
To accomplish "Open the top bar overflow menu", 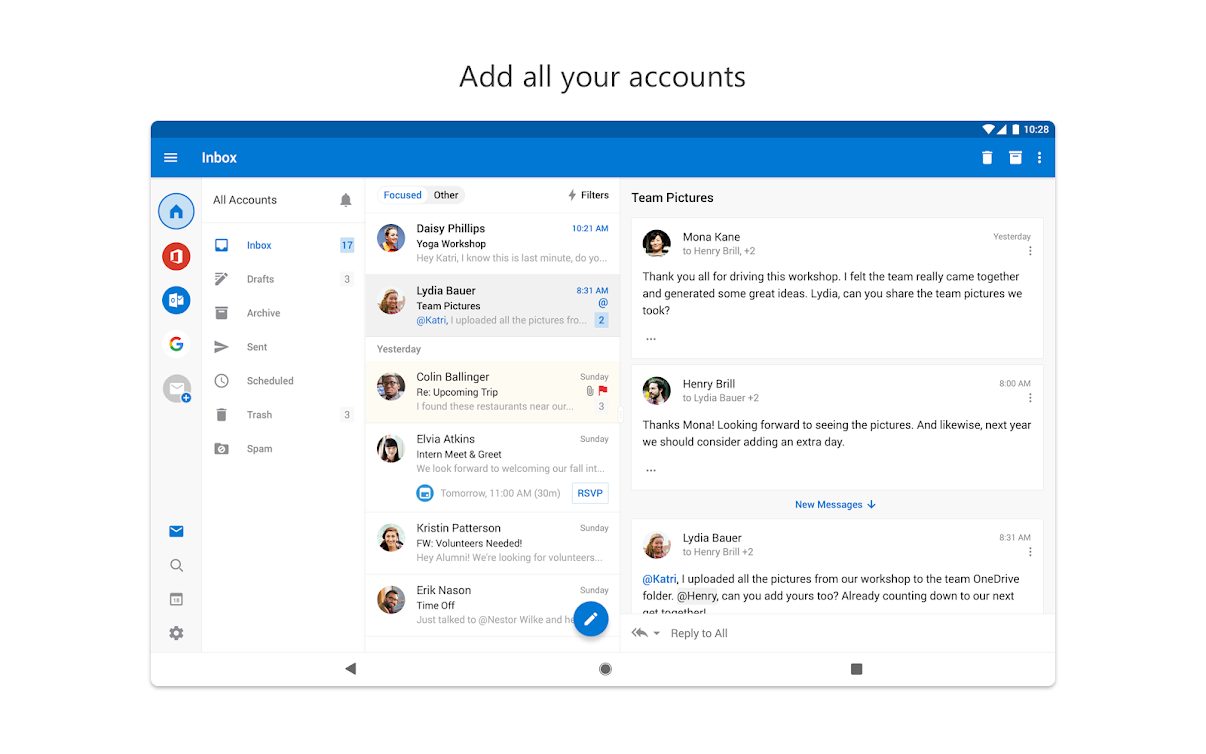I will (x=1039, y=158).
